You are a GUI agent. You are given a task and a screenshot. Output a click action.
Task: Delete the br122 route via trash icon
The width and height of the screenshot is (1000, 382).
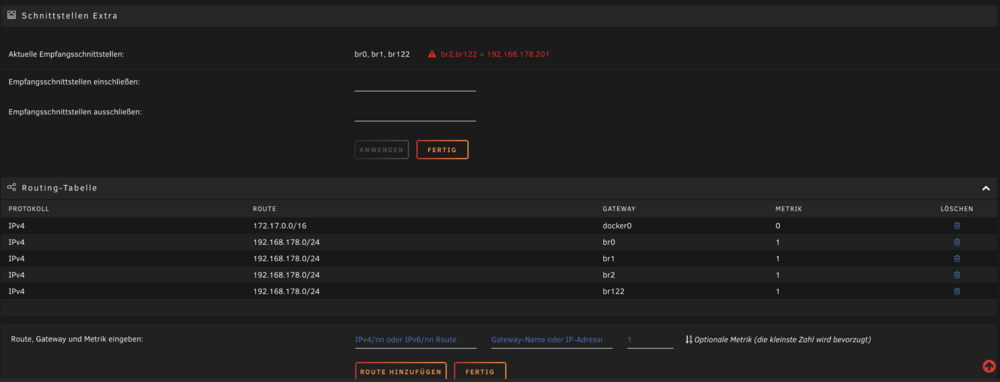tap(957, 291)
